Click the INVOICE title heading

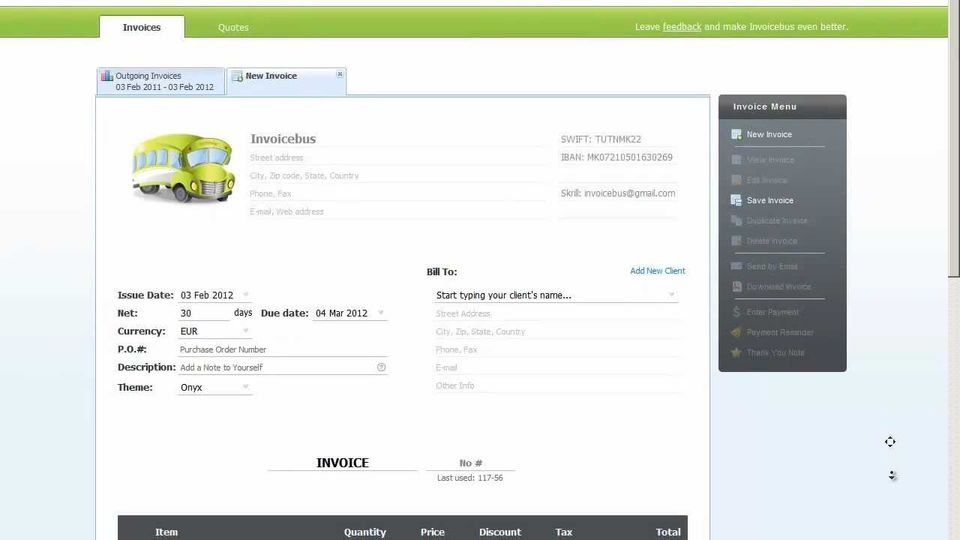pos(342,463)
